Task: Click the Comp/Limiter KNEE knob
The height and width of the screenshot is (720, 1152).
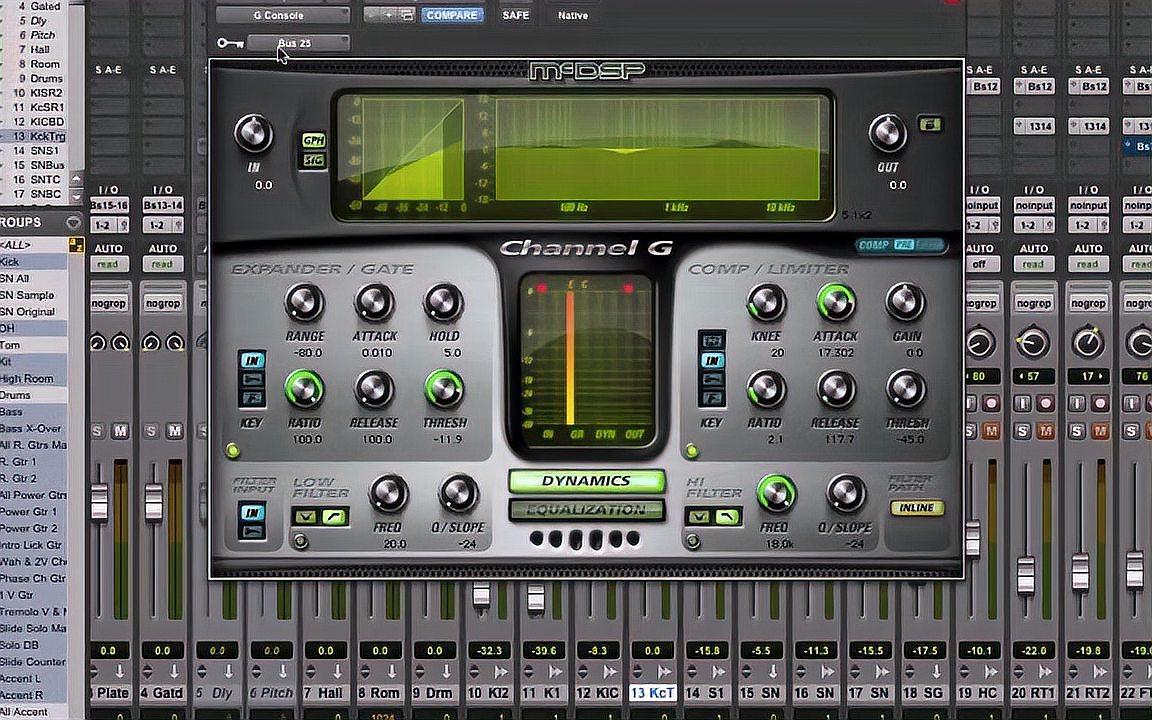Action: [766, 303]
